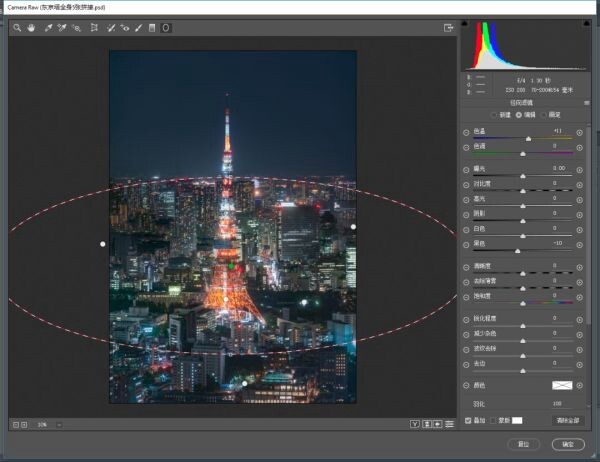Screen dimensions: 600x462
Task: Increase 饱和度 with its plus icon
Action: tap(580, 297)
